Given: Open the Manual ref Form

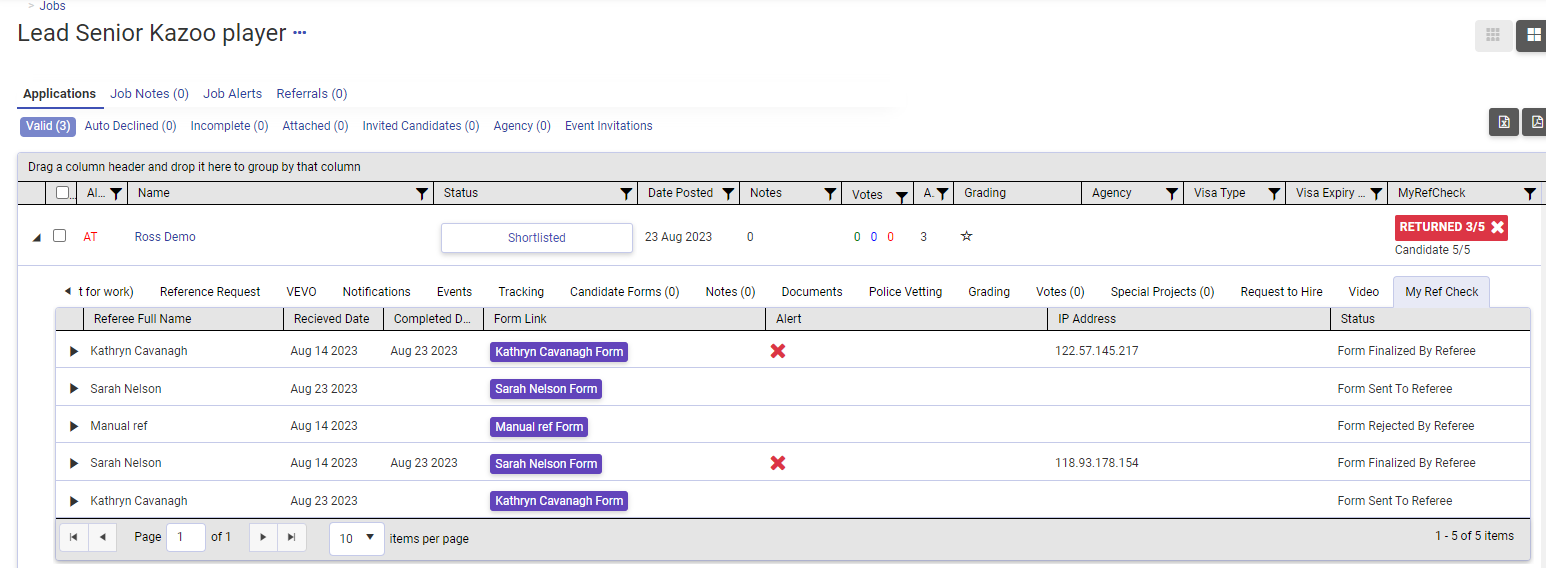Looking at the screenshot, I should tap(539, 427).
